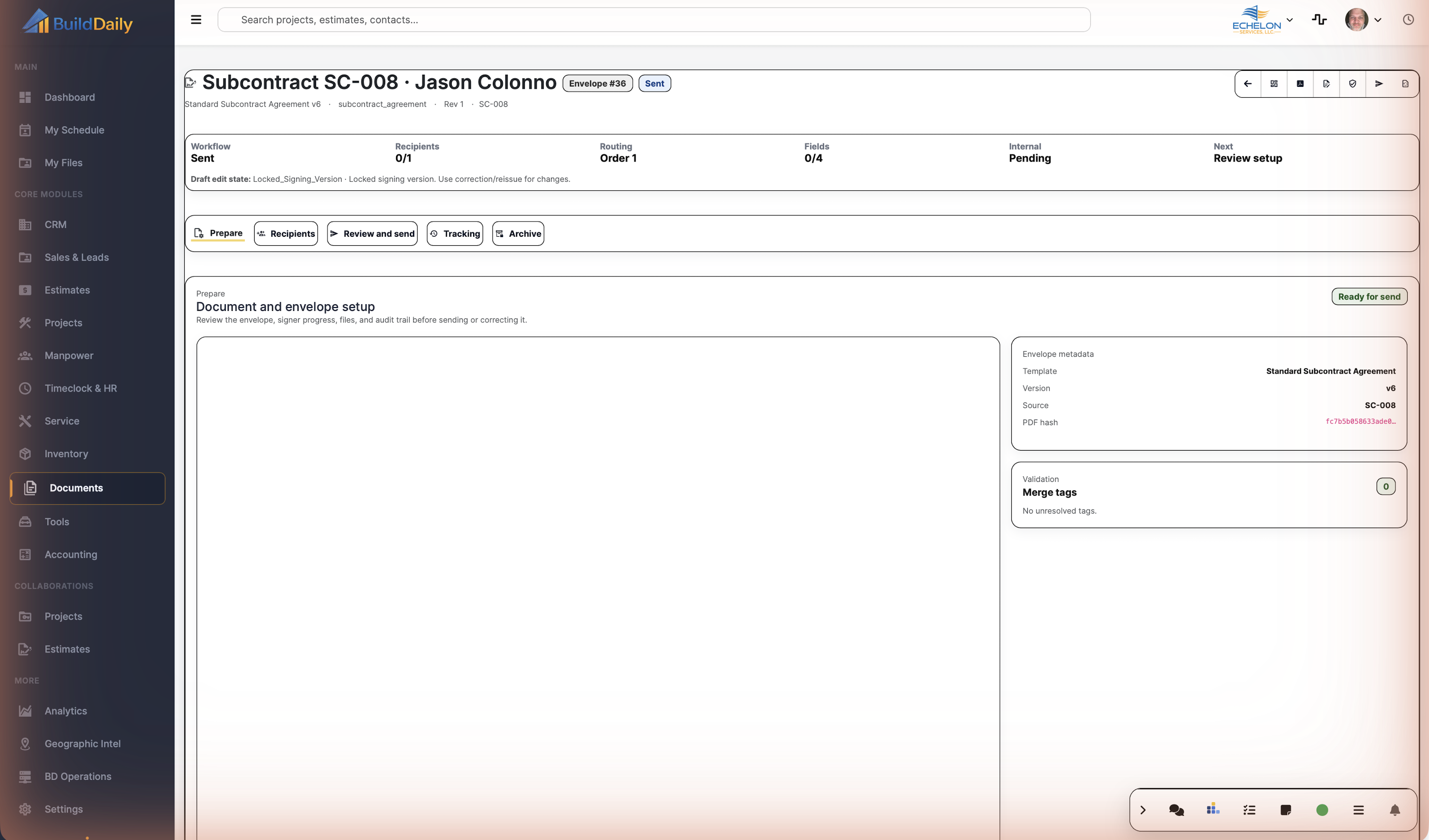Switch to the Recipients tab
This screenshot has width=1429, height=840.
pyautogui.click(x=286, y=233)
